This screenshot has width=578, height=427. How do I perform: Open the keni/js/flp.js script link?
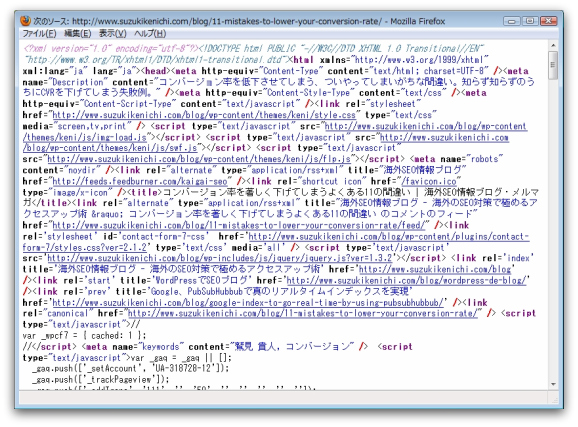[199, 159]
